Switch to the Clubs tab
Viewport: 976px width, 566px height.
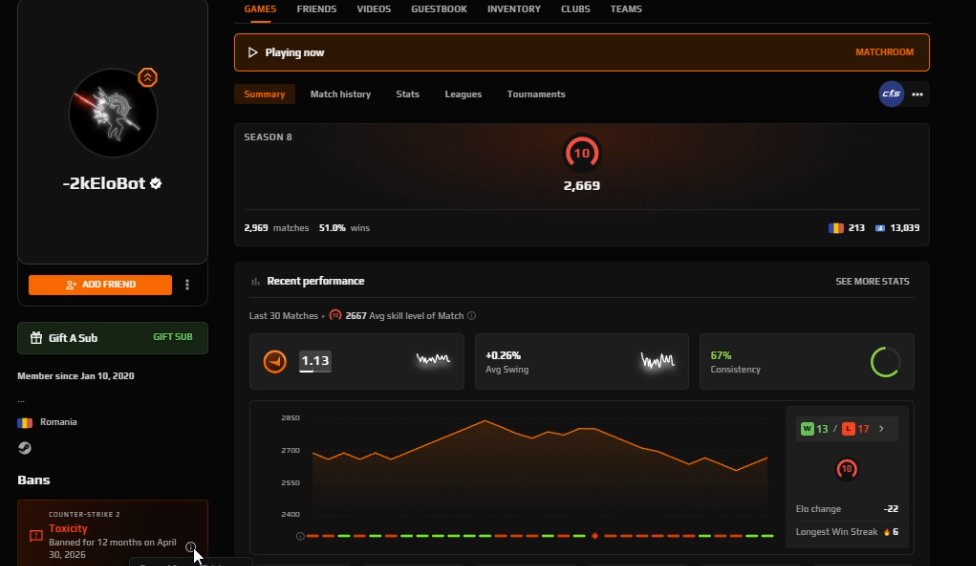point(575,9)
